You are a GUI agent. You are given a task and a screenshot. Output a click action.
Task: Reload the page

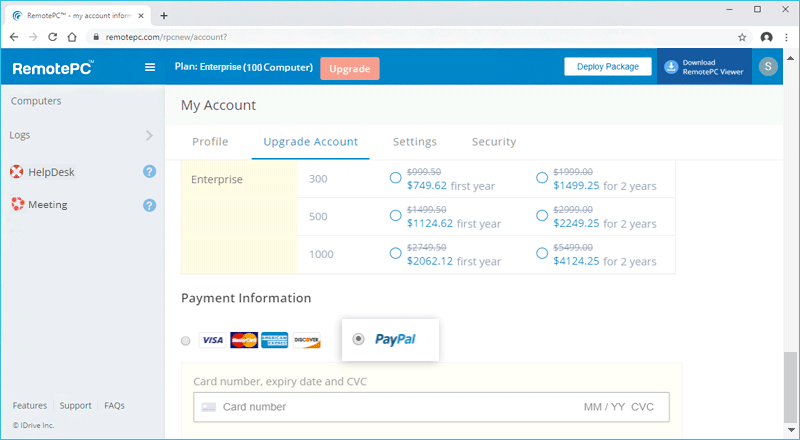pos(53,37)
